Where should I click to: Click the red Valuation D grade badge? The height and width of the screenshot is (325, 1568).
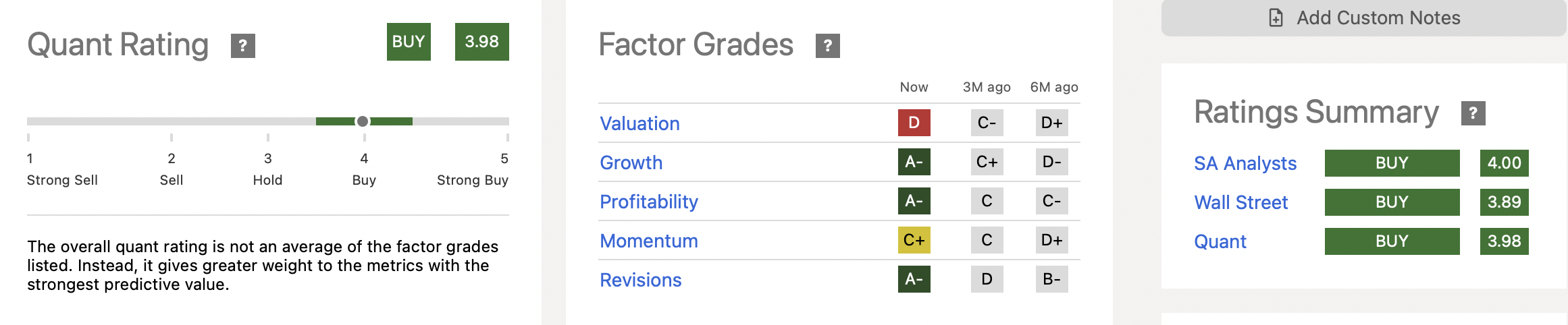click(x=914, y=123)
